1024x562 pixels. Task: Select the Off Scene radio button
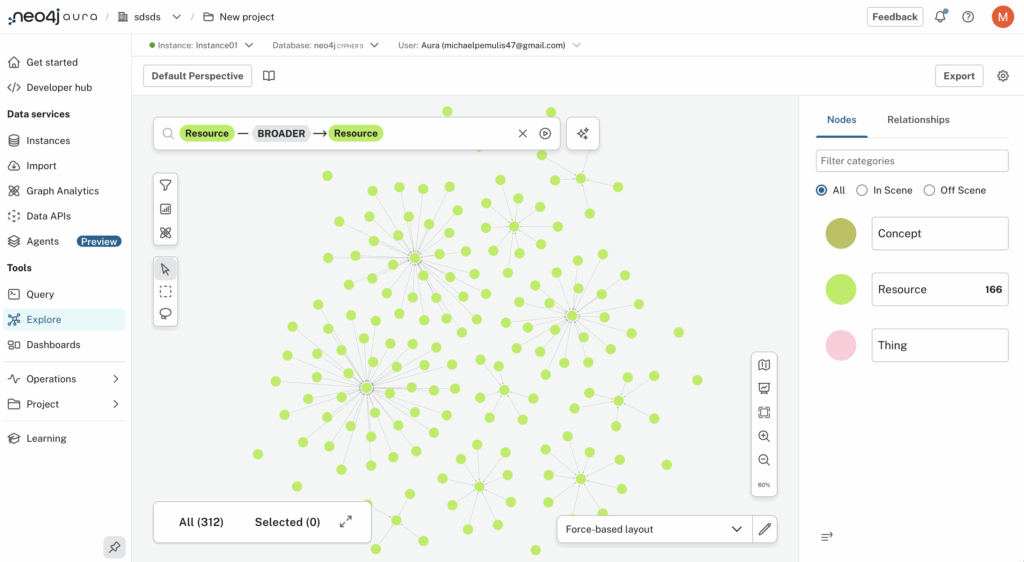(x=929, y=190)
